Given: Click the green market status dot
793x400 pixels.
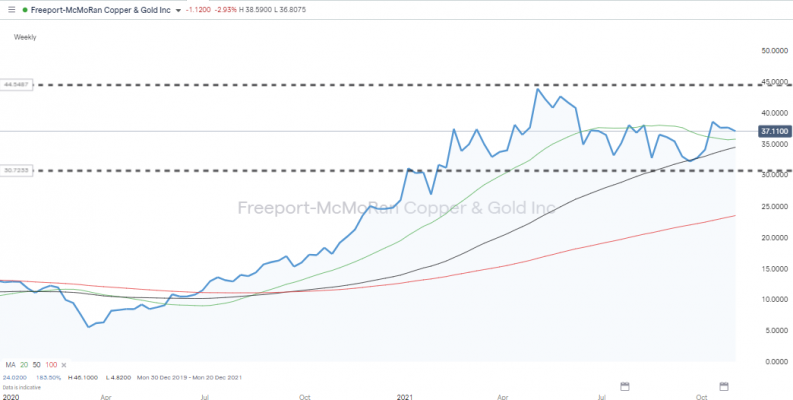Looking at the screenshot, I should pyautogui.click(x=24, y=10).
